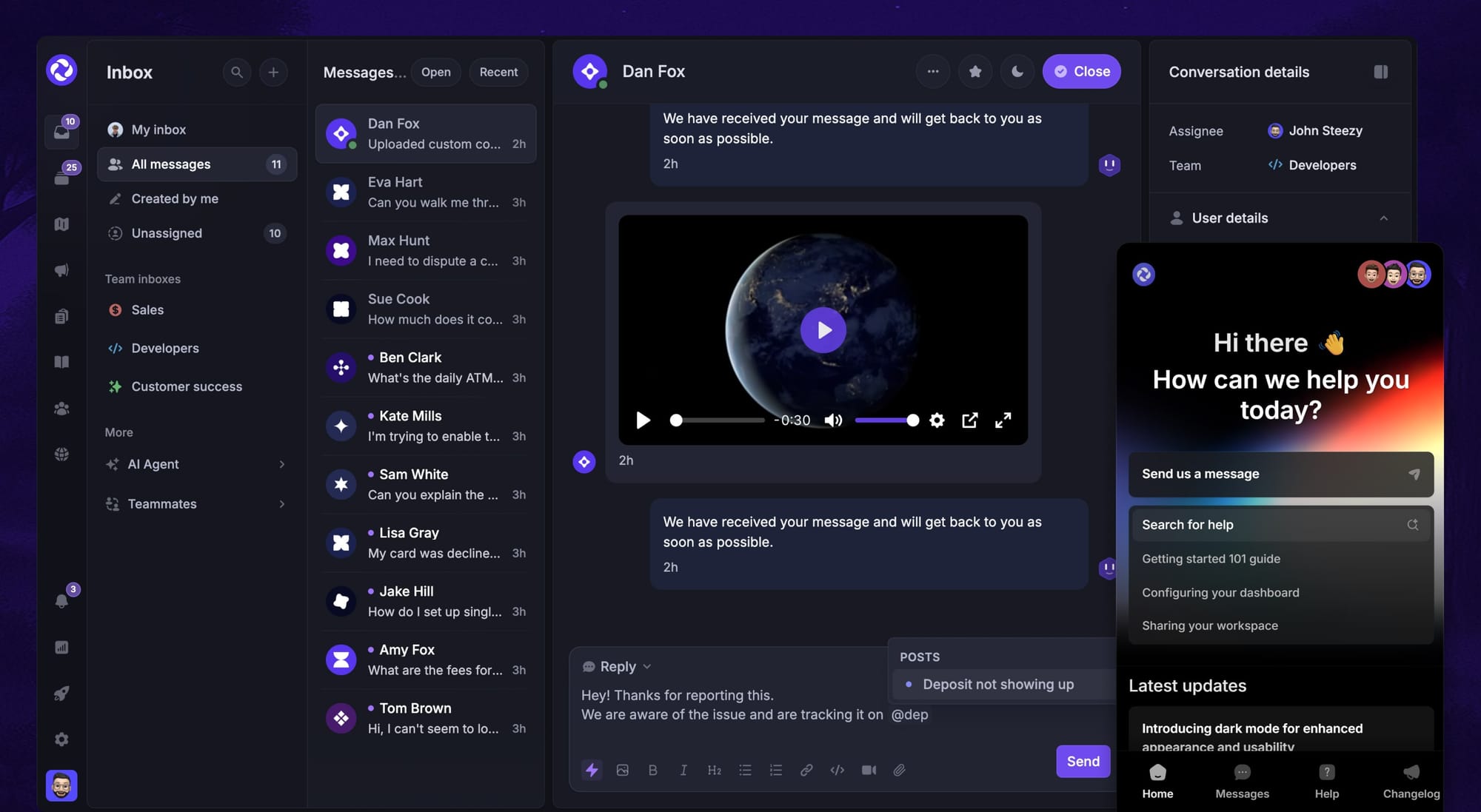Screen dimensions: 1481x812
Task: Mute the video player audio
Action: 834,420
